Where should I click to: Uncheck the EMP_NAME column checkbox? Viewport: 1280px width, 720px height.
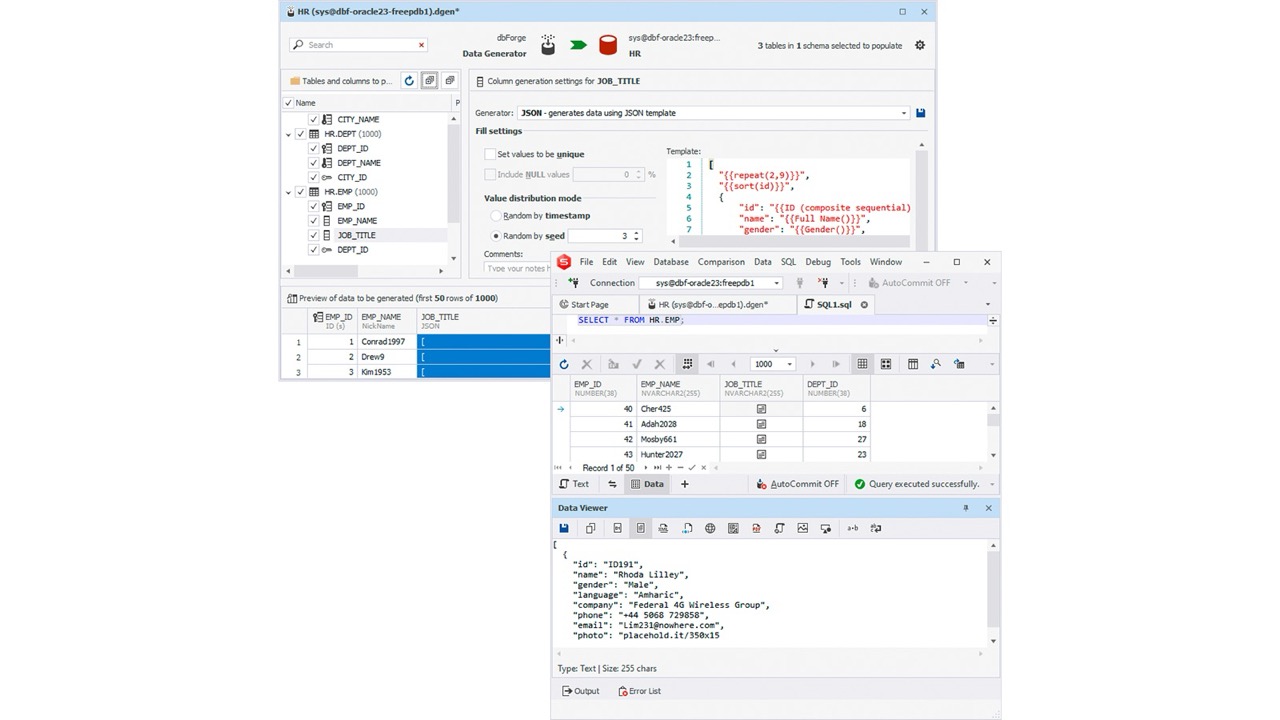314,220
